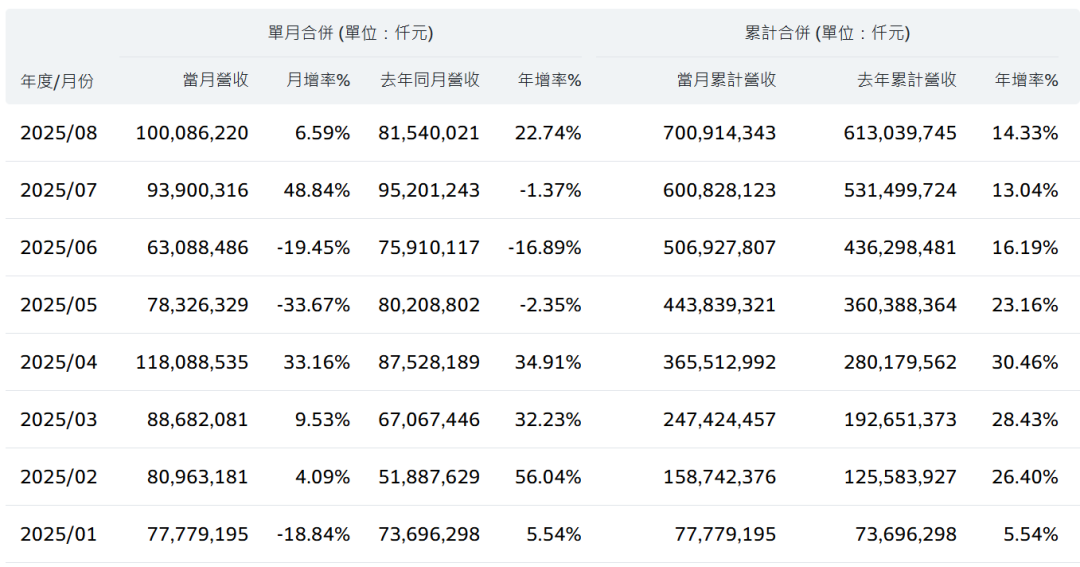Click the 當月營收 column header
This screenshot has height=567, width=1080.
[x=216, y=80]
